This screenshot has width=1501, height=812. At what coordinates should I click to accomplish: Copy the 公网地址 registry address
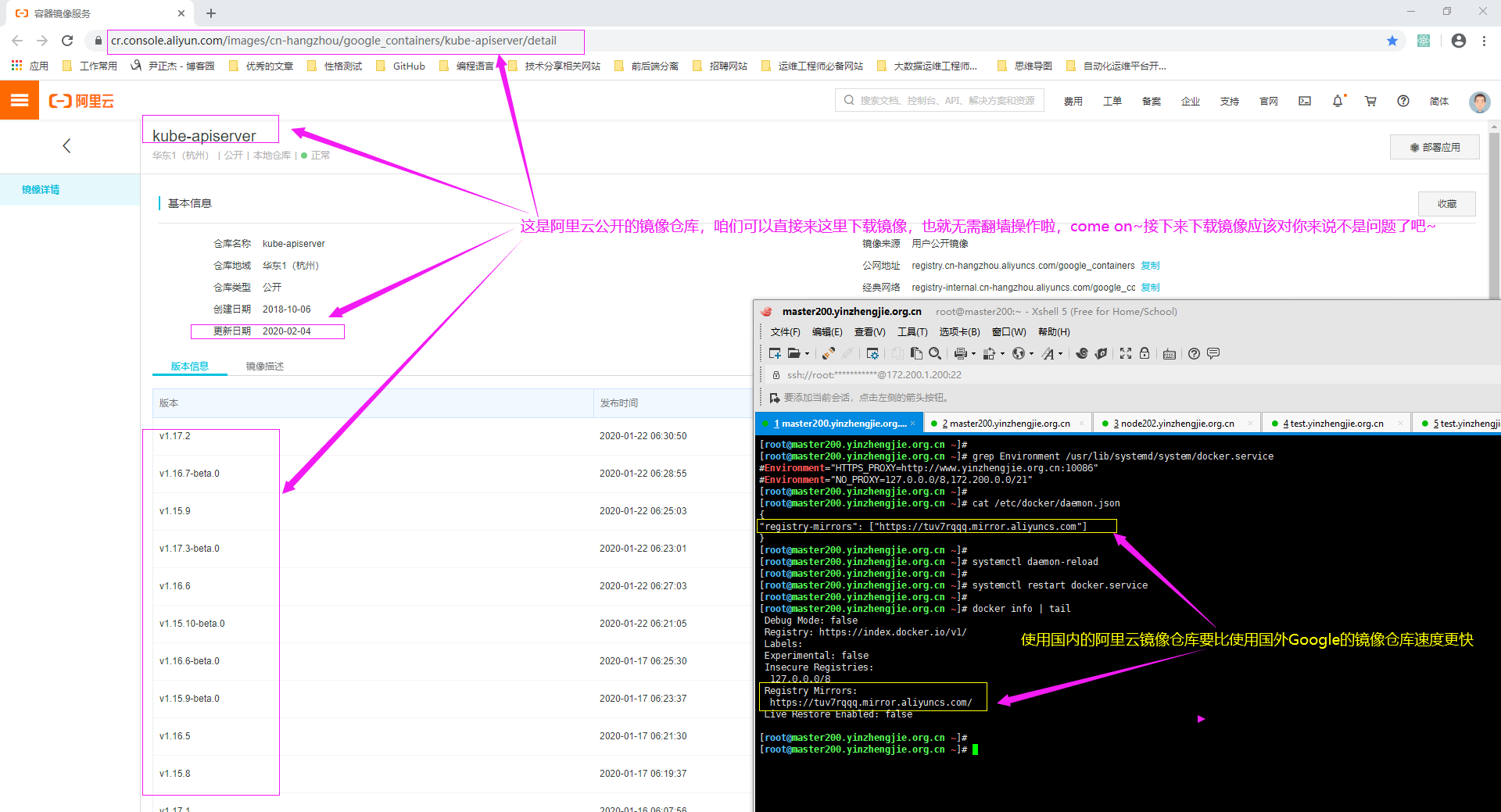pos(1150,266)
